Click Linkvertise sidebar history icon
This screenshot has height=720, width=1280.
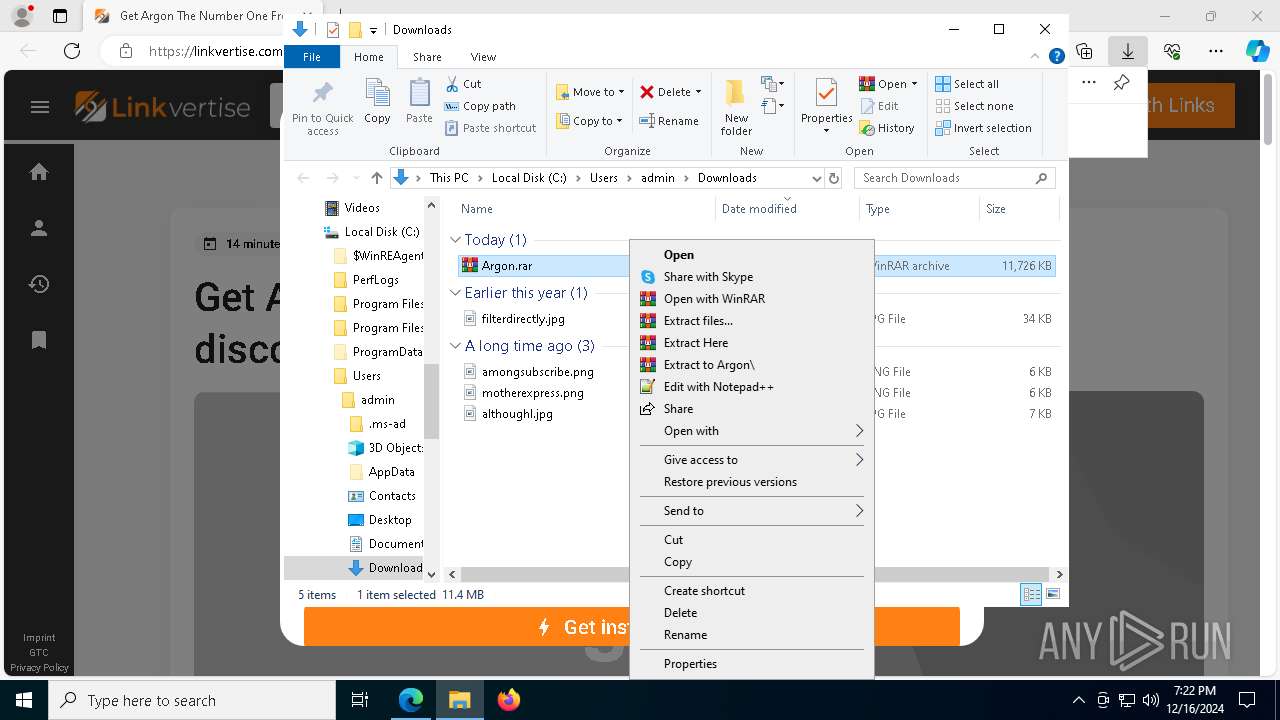coord(39,284)
